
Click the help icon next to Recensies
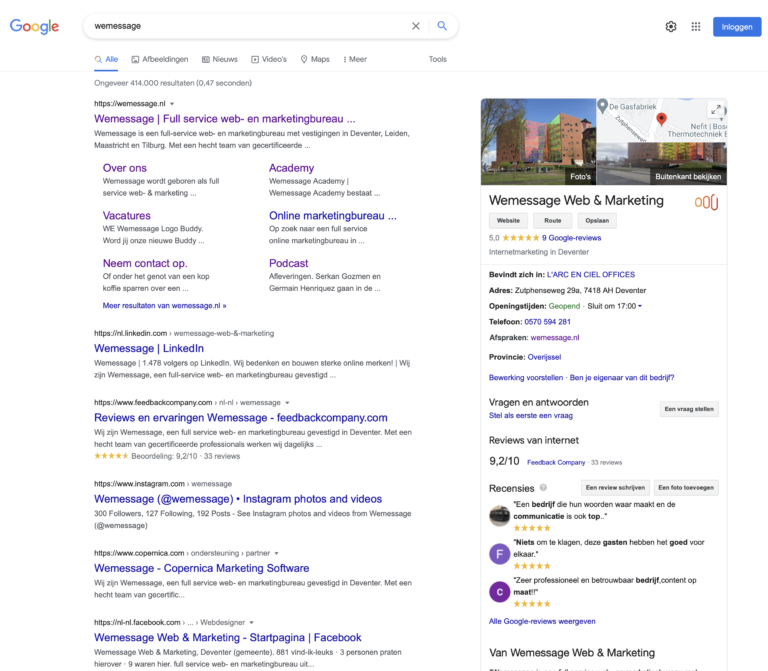click(543, 487)
